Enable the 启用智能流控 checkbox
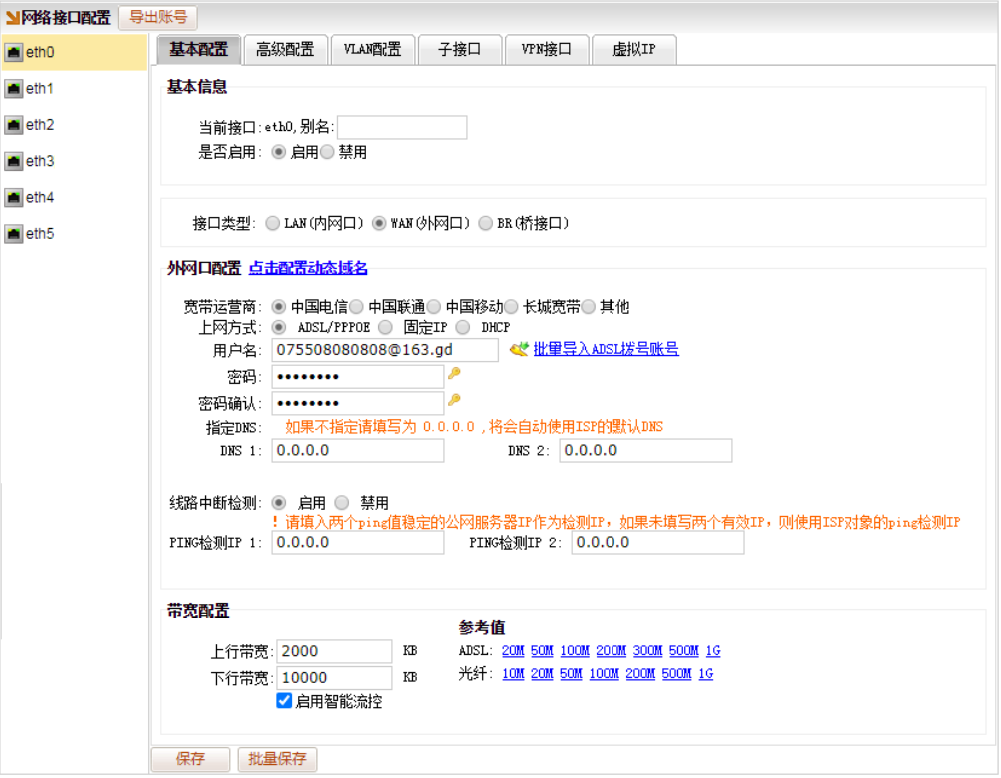The height and width of the screenshot is (778, 1001). tap(285, 701)
